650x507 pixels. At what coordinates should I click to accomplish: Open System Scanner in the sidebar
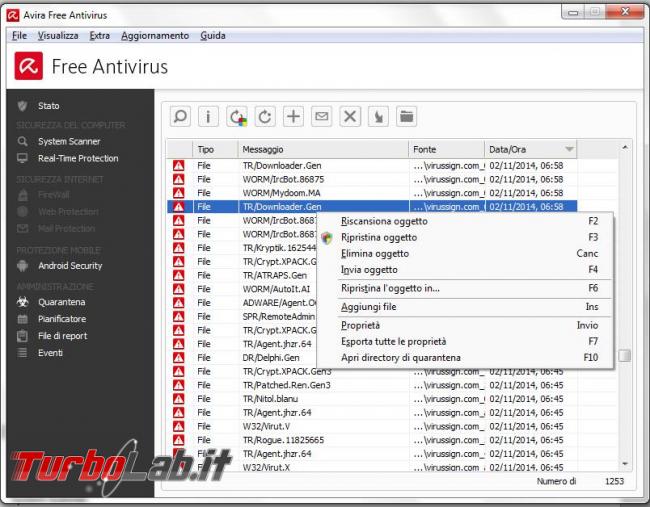[69, 141]
